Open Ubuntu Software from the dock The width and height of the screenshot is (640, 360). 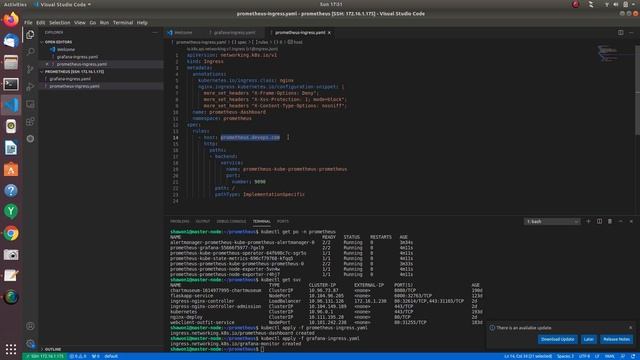click(x=11, y=169)
